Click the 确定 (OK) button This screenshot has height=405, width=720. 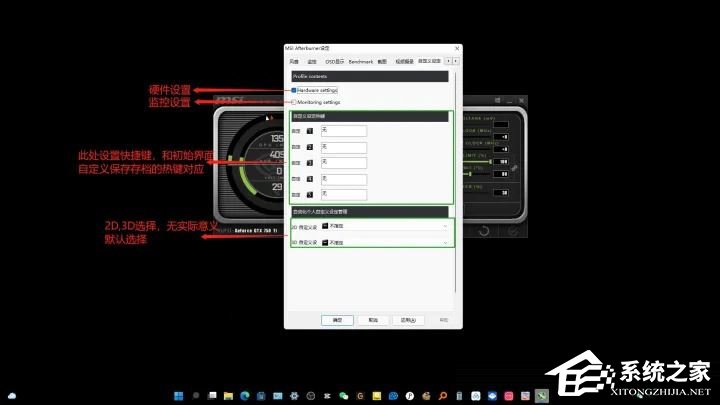coord(338,320)
